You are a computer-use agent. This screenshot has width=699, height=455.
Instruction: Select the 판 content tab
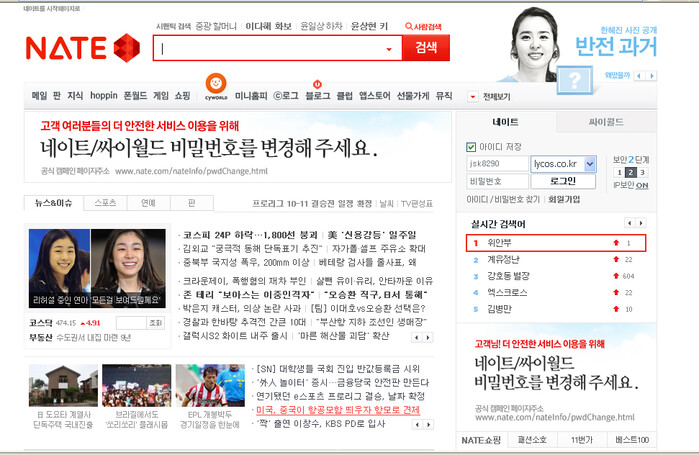(x=192, y=203)
